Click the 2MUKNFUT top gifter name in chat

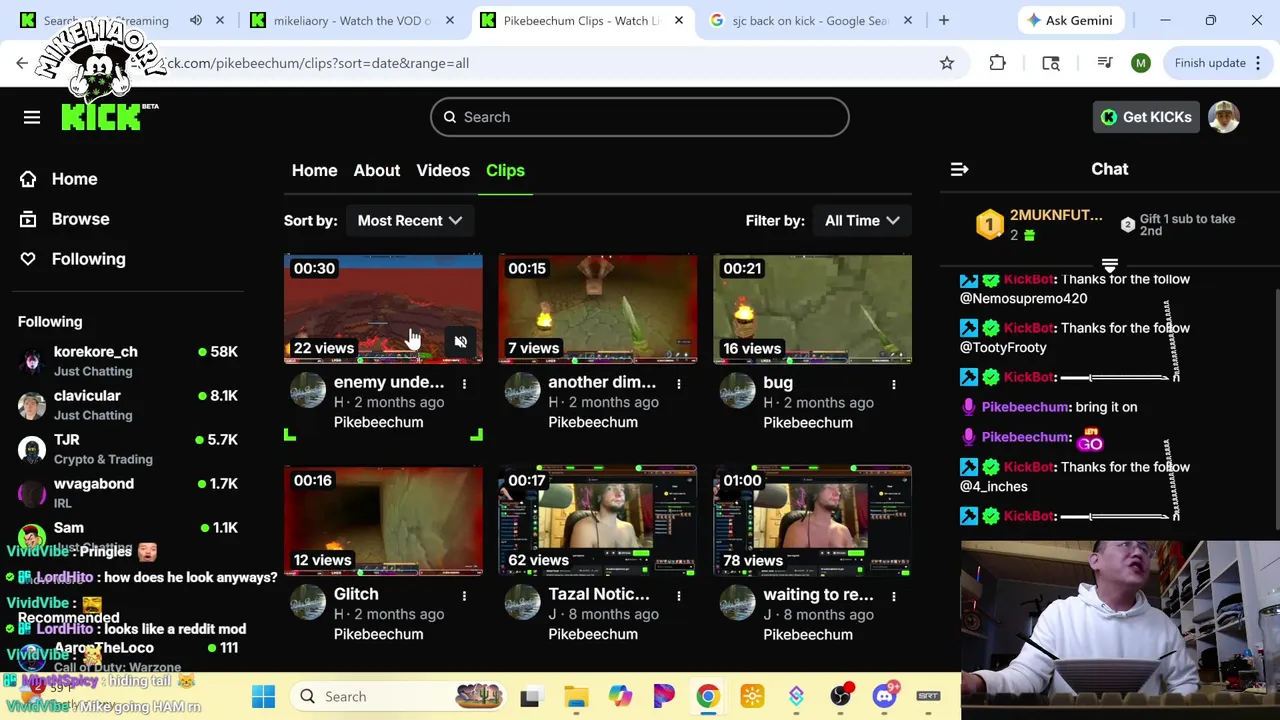[x=1056, y=215]
